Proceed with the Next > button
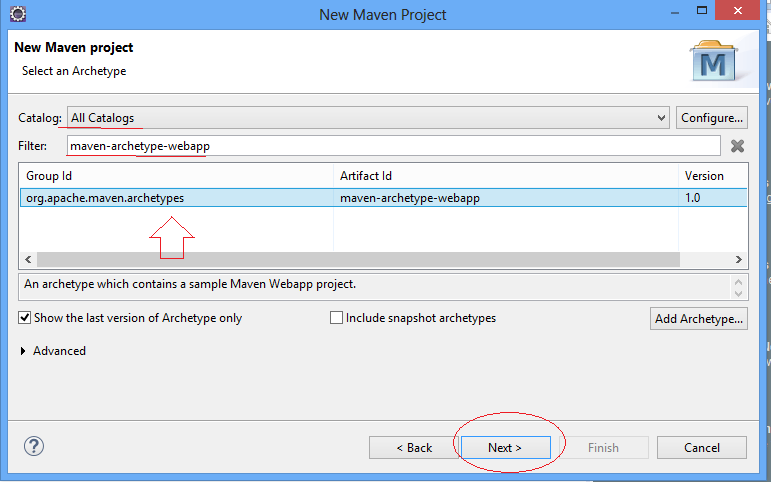 pyautogui.click(x=505, y=448)
